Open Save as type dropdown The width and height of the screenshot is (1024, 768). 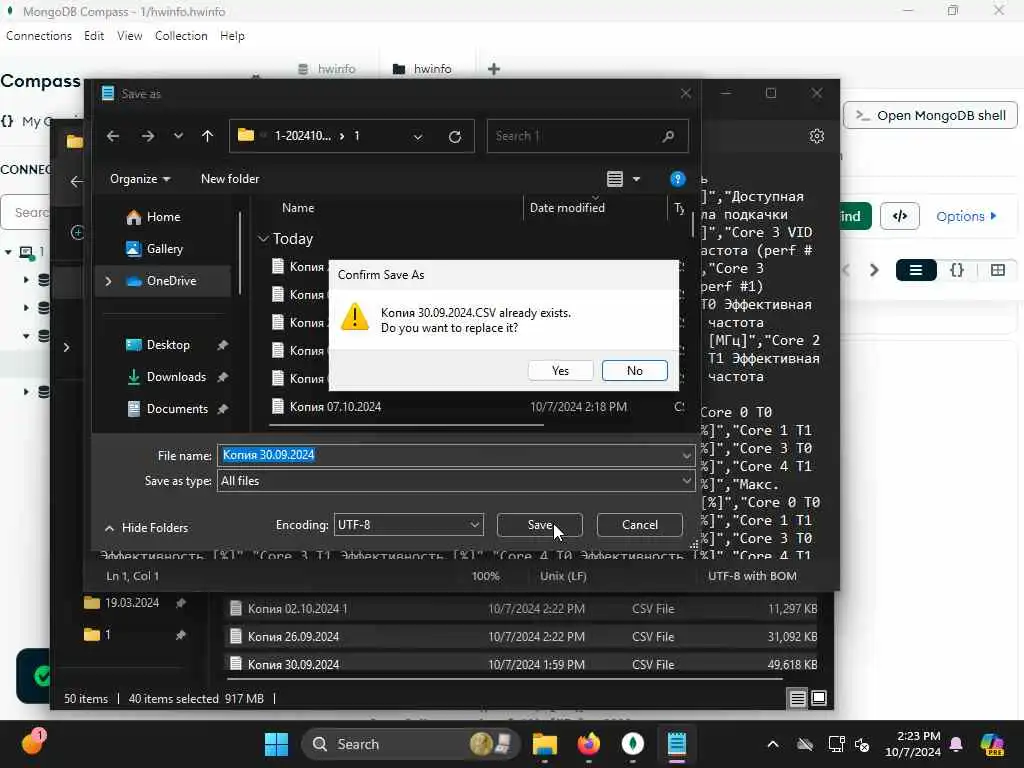(456, 481)
